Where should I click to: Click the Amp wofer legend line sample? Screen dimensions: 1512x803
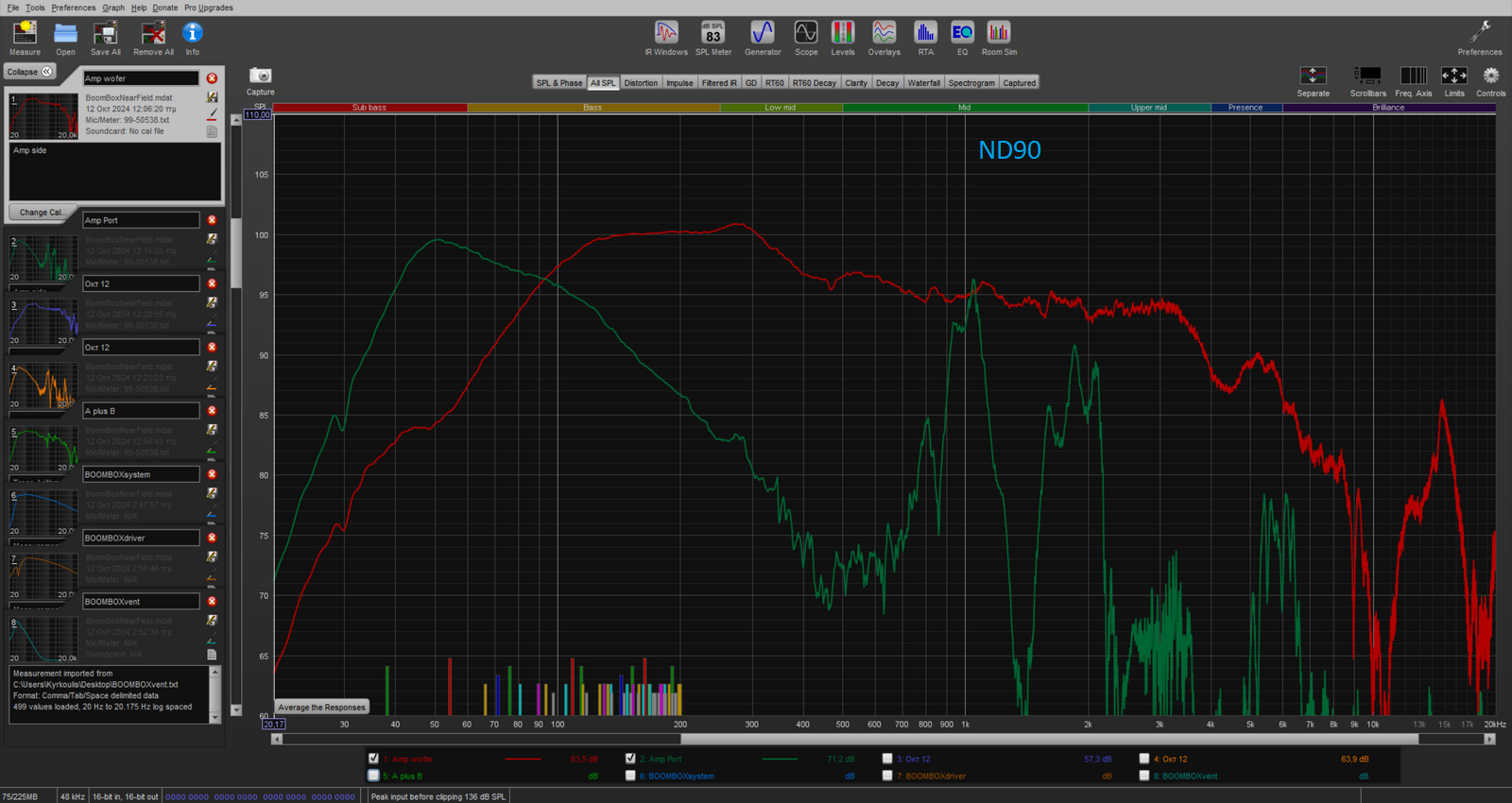tap(523, 759)
